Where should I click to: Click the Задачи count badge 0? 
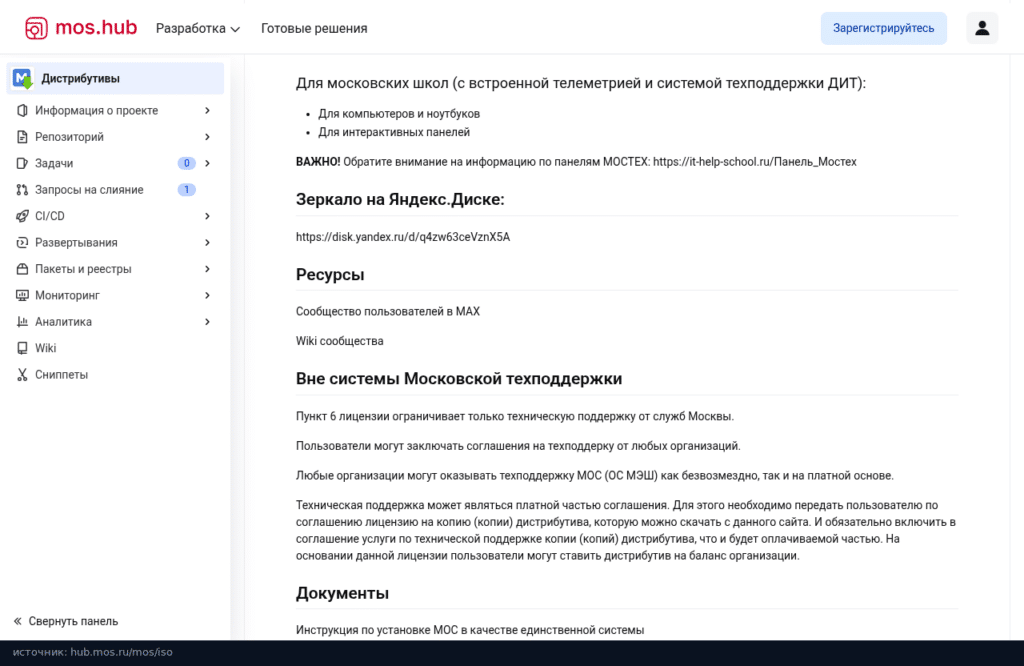pos(186,163)
